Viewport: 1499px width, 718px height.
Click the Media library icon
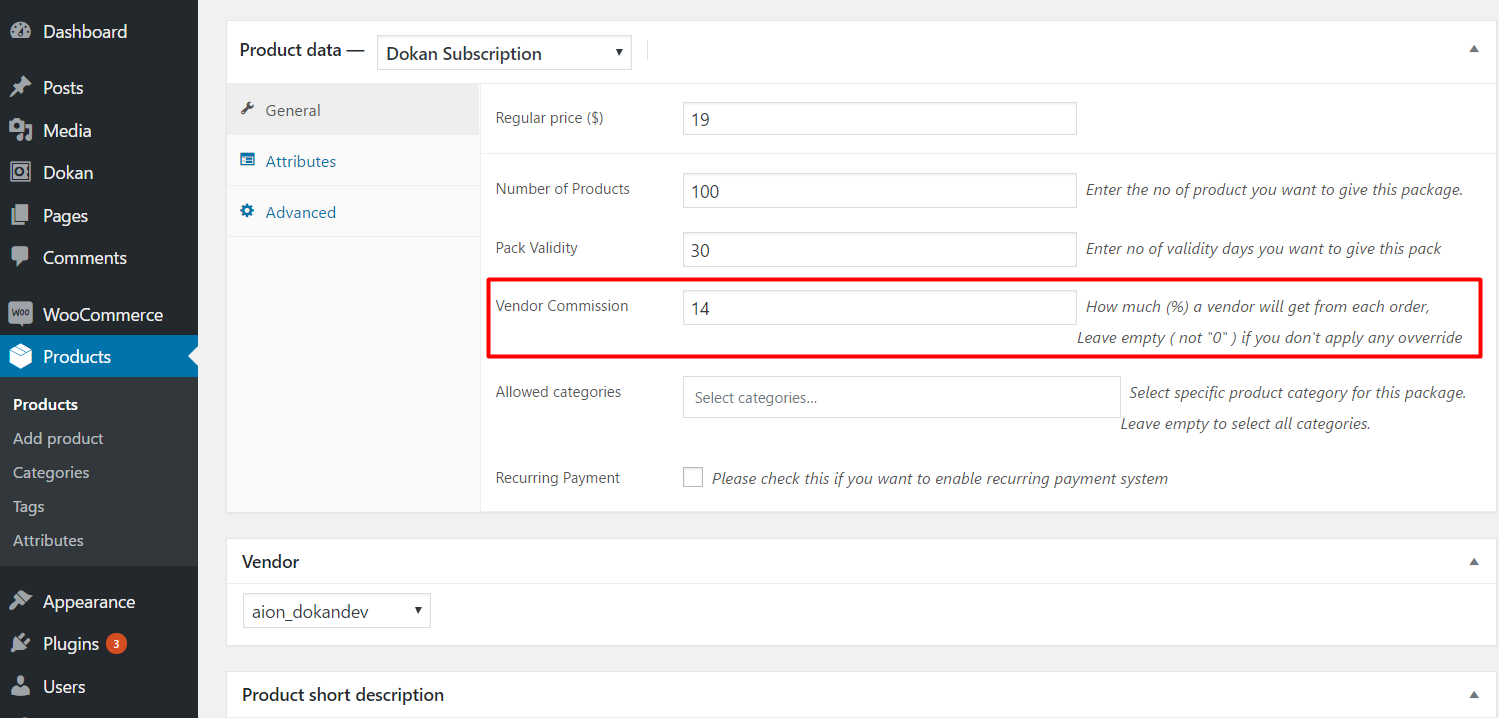click(20, 130)
